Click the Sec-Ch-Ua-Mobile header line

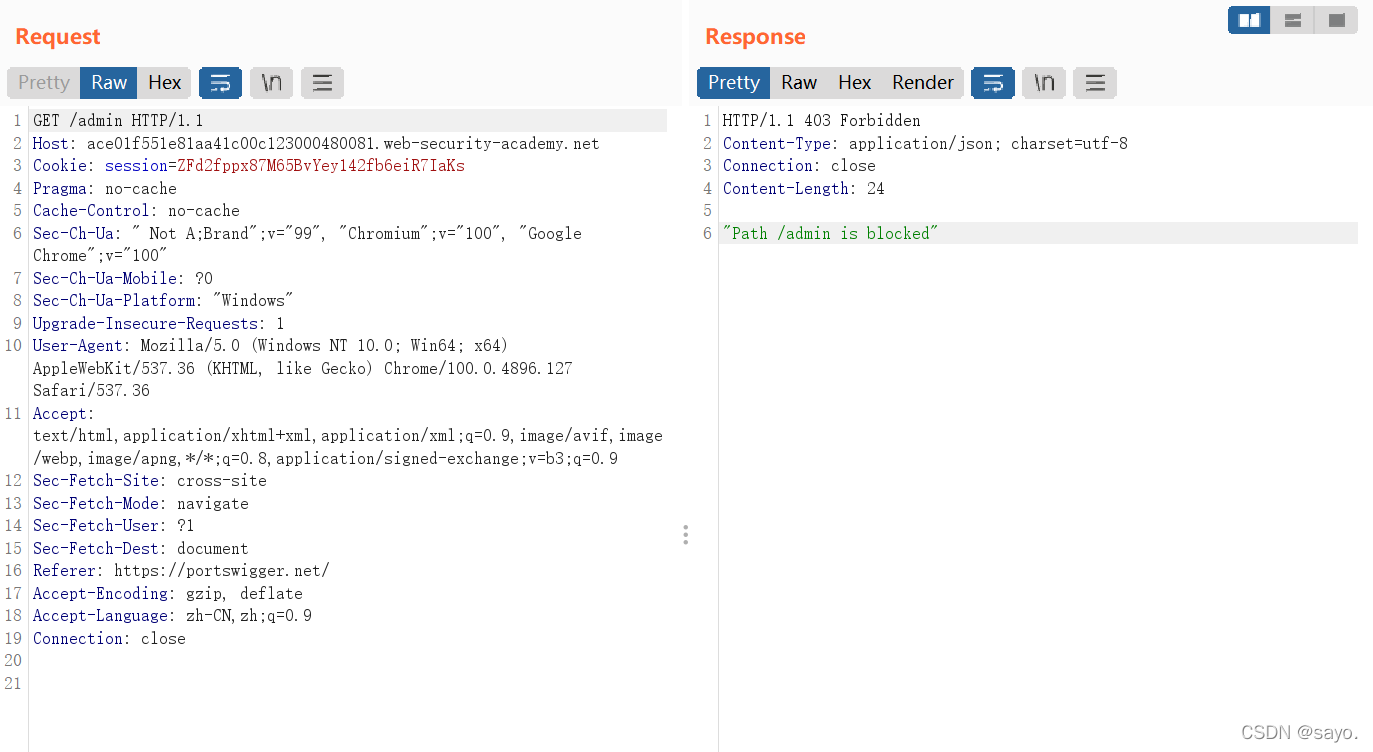pyautogui.click(x=123, y=278)
